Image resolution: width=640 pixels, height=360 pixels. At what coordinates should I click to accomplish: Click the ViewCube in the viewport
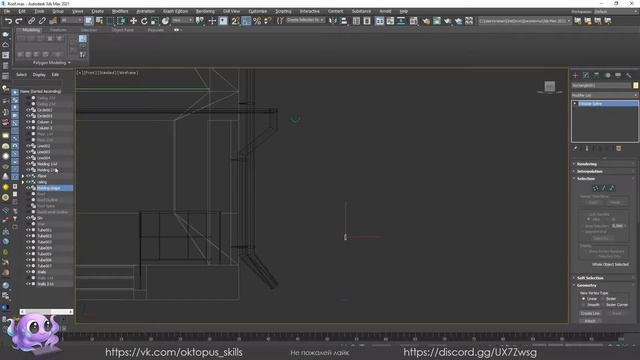click(550, 87)
